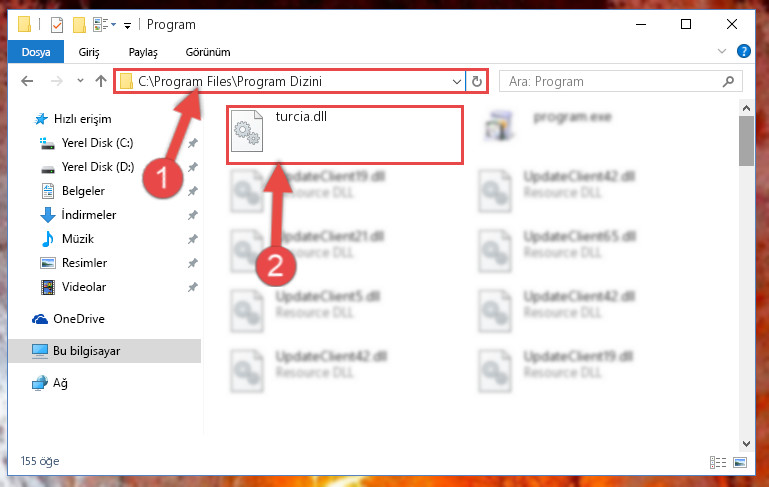769x487 pixels.
Task: Unpin Belgeler from quick access
Action: tap(193, 191)
